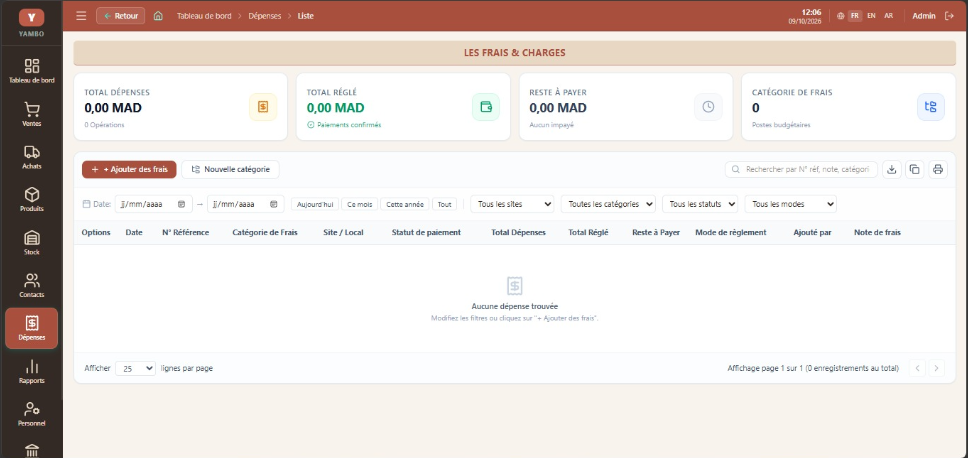Open Toutes les catégories dropdown

pyautogui.click(x=609, y=204)
